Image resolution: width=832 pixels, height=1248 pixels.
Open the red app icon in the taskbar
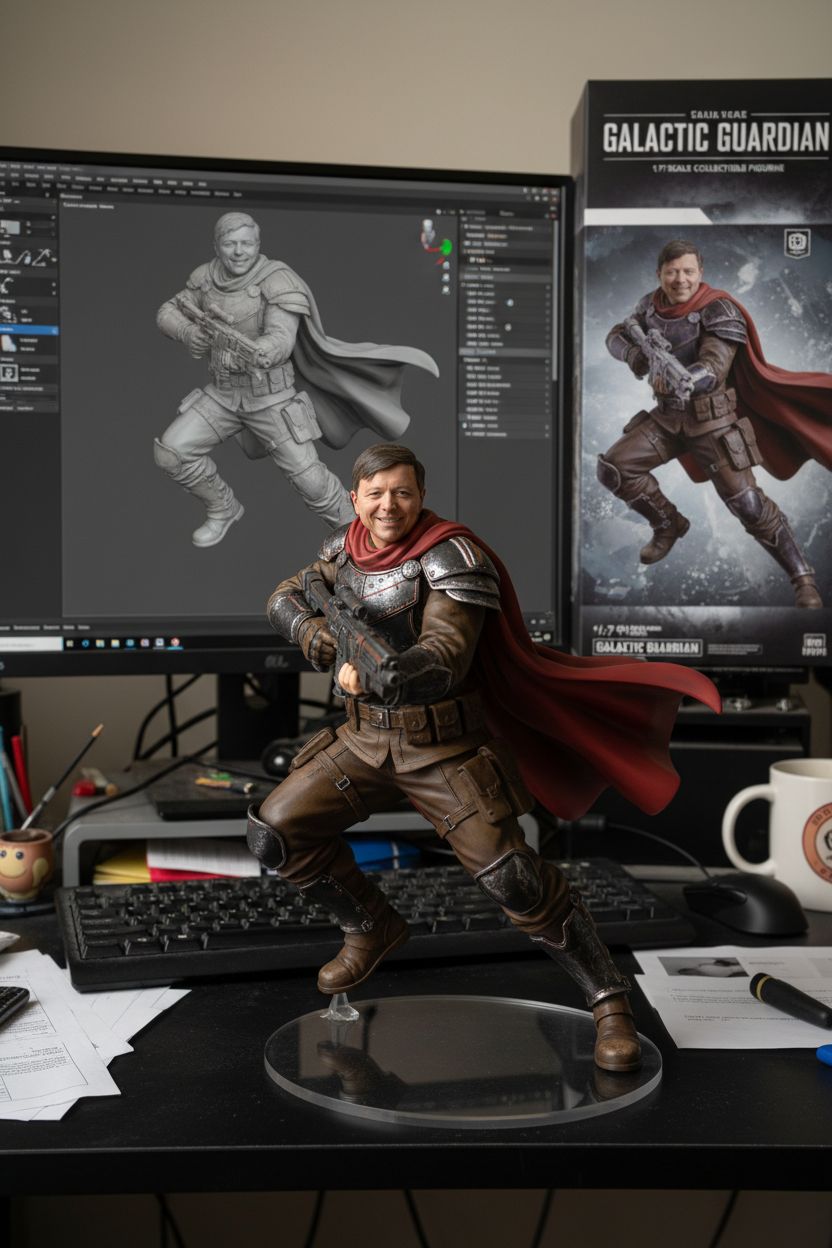(176, 642)
